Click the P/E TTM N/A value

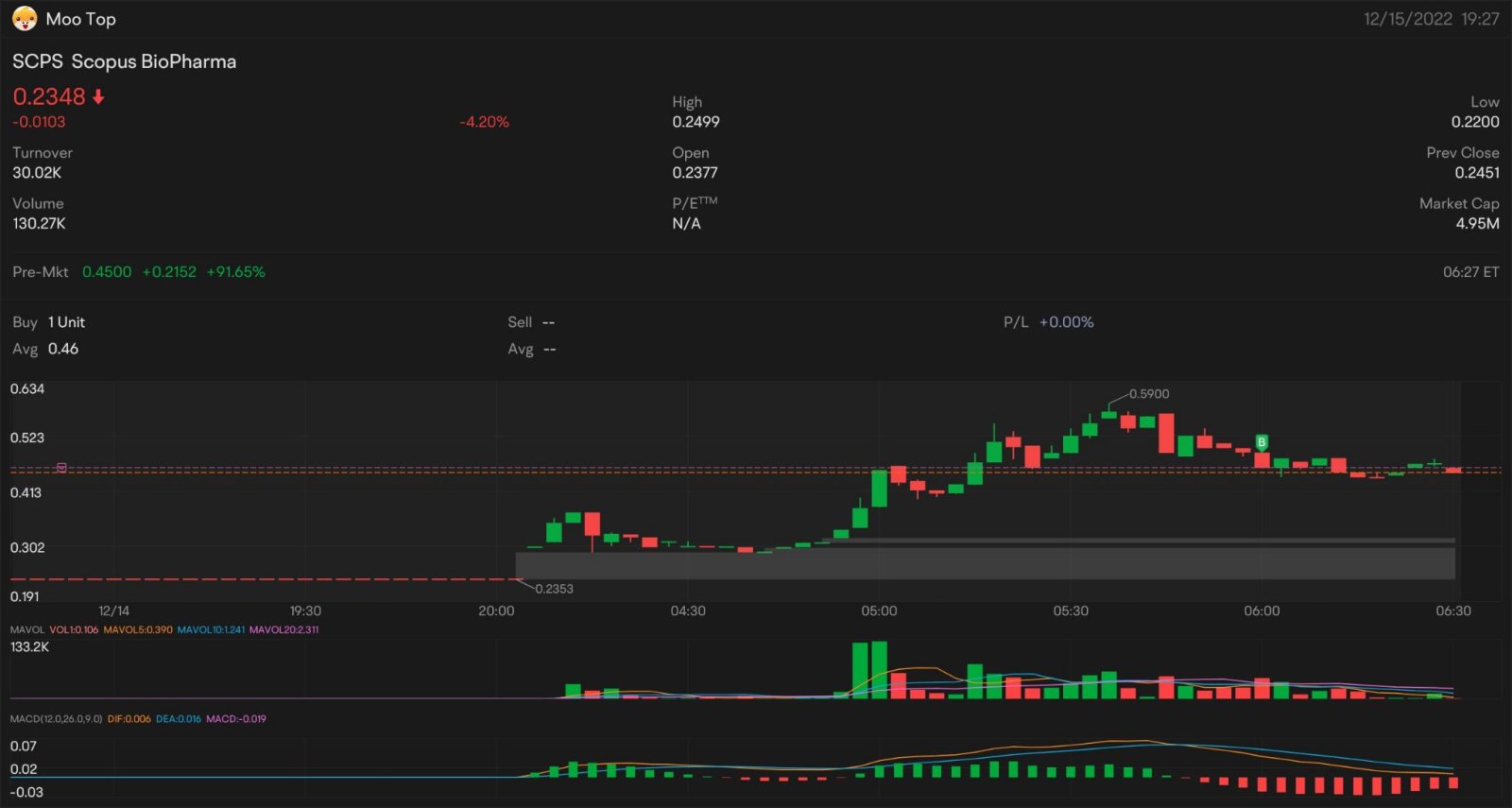[x=687, y=224]
